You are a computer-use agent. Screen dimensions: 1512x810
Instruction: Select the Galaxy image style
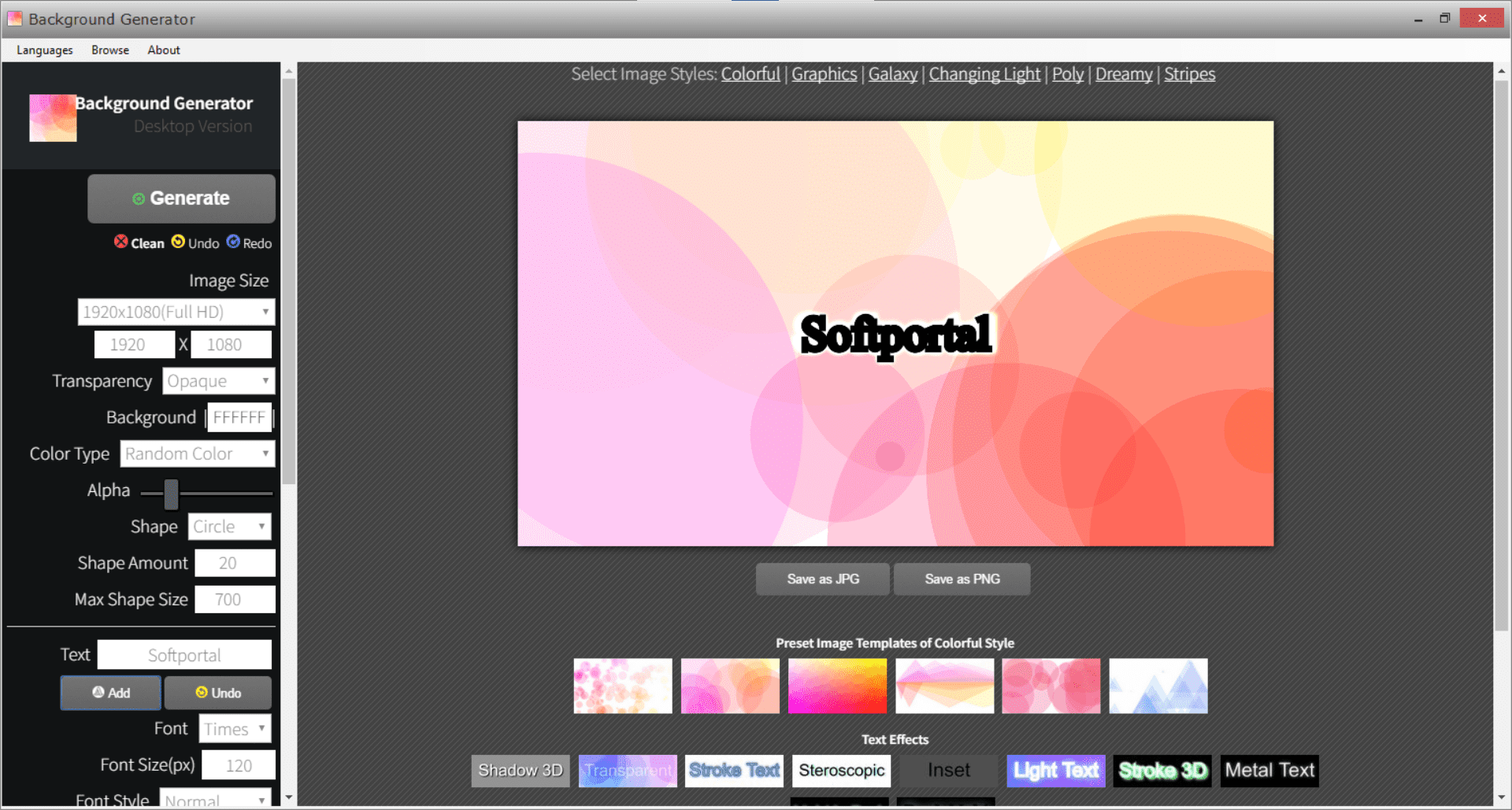pyautogui.click(x=893, y=74)
